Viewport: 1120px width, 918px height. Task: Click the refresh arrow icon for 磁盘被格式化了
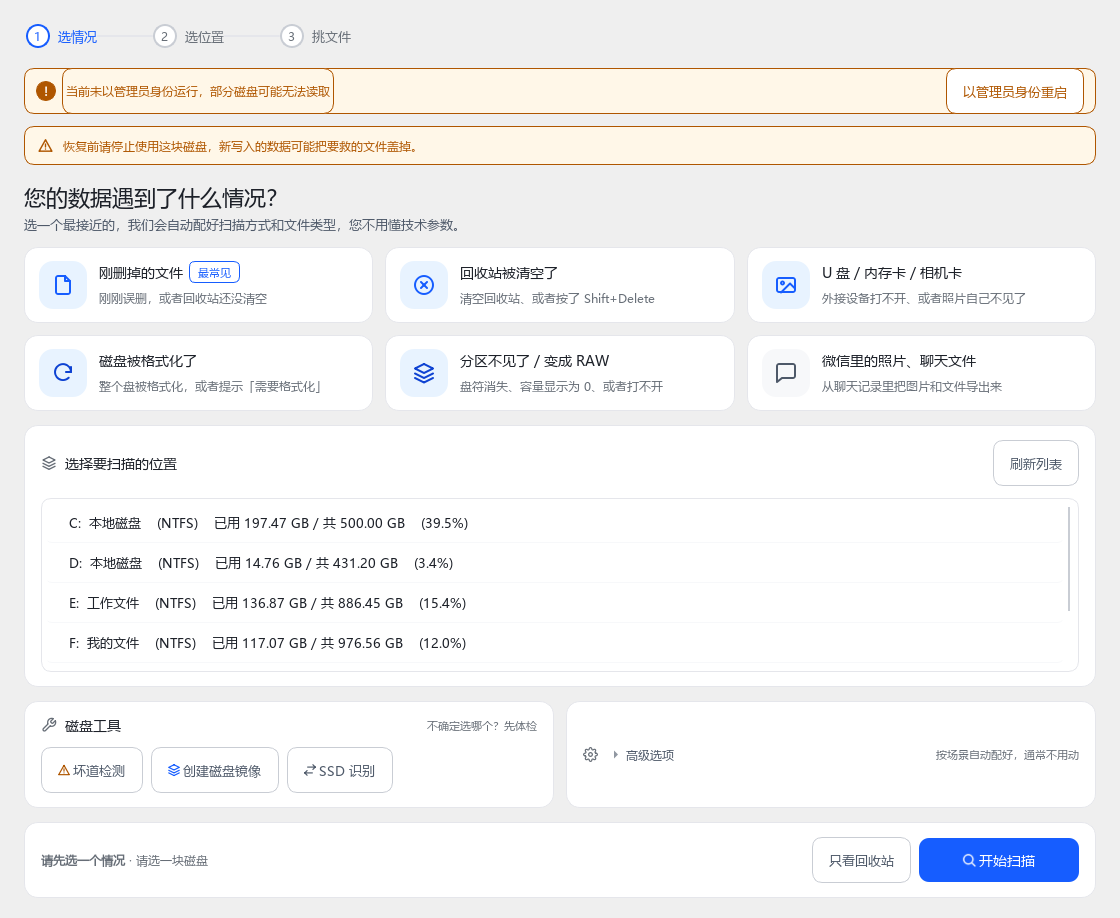(x=63, y=372)
